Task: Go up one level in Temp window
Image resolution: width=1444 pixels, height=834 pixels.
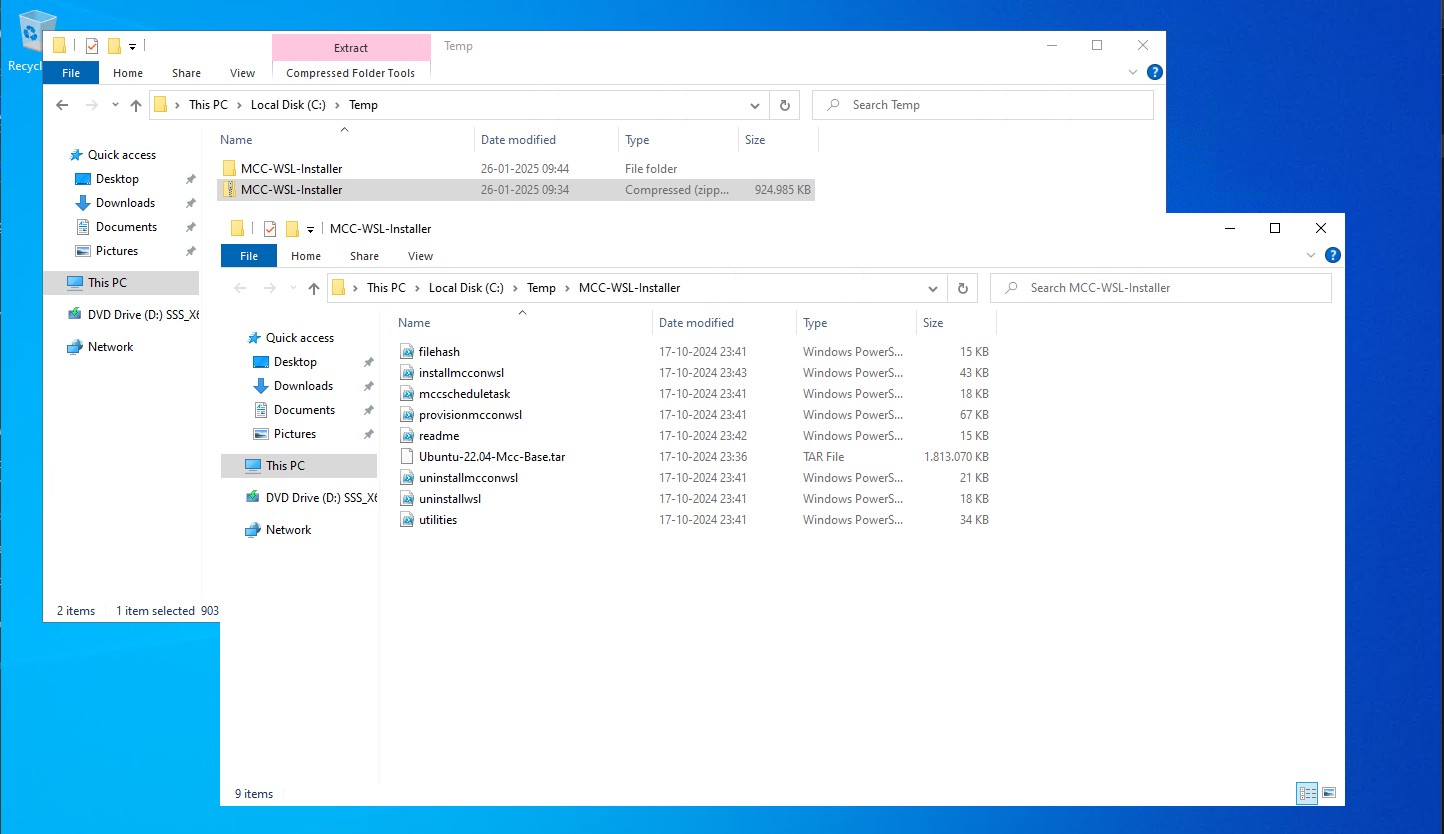Action: click(x=136, y=105)
